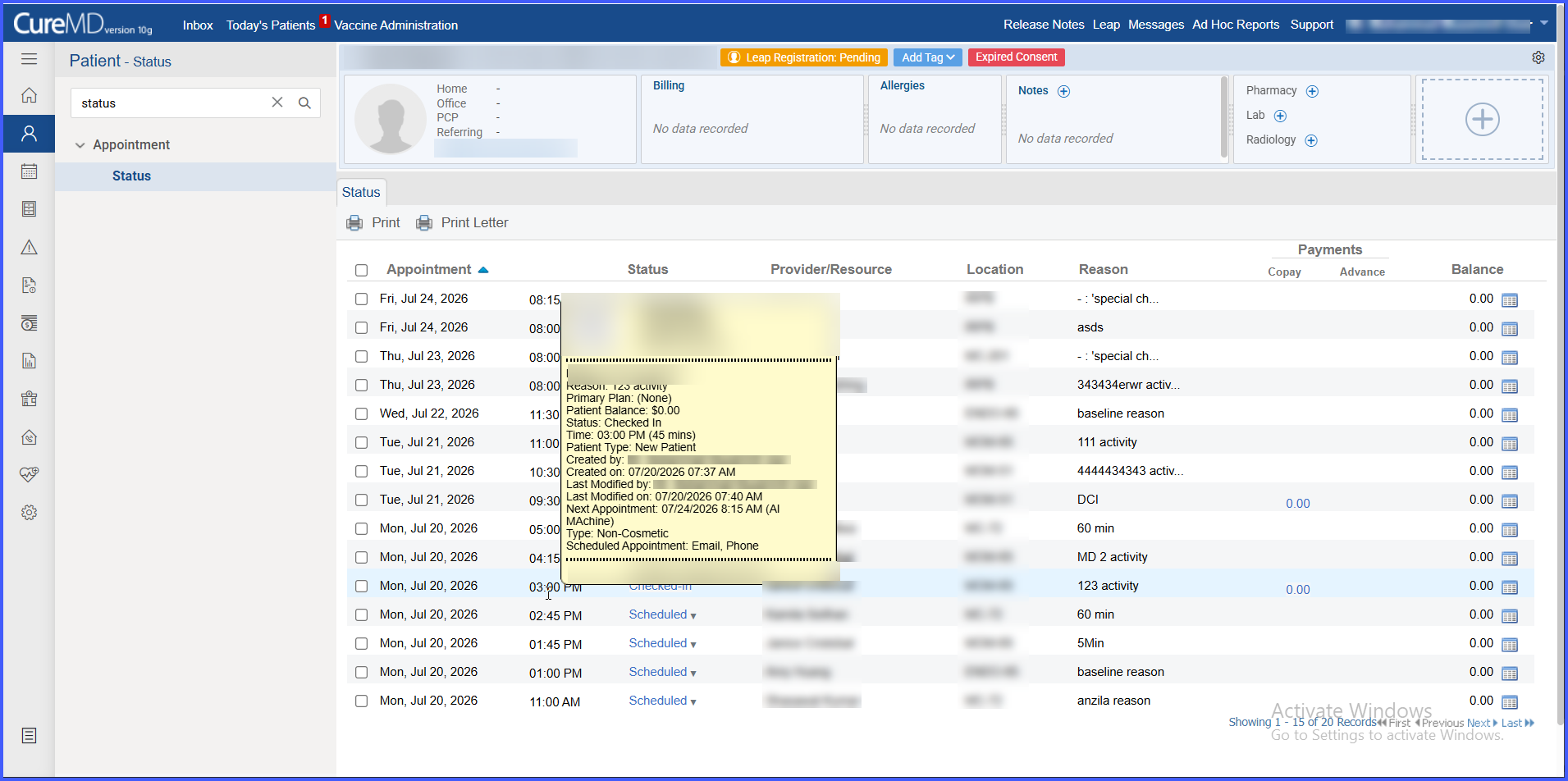This screenshot has width=1568, height=781.
Task: Clear the status search text
Action: (x=277, y=103)
